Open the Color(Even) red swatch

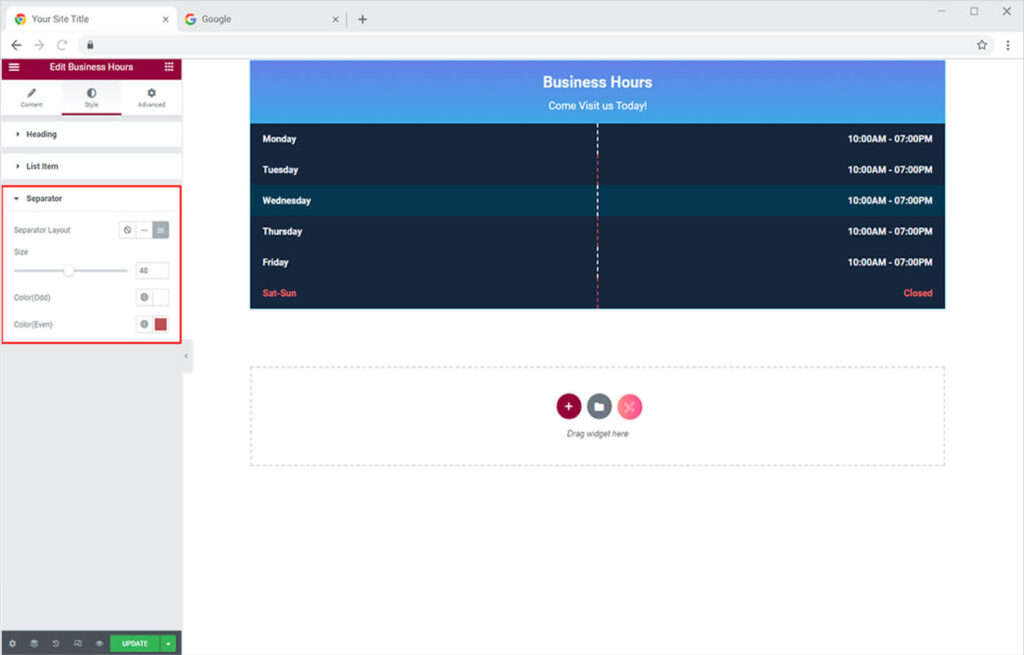click(x=161, y=324)
